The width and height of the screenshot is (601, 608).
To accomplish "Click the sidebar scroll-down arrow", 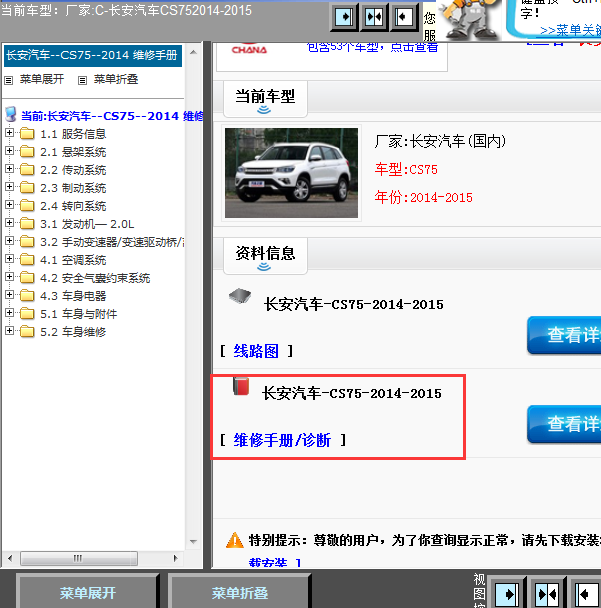I will 193,541.
